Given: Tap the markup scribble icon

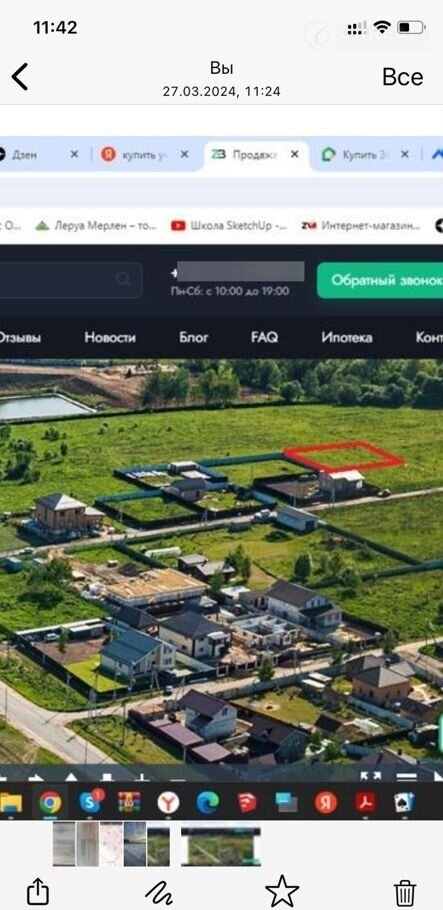Looking at the screenshot, I should pos(158,891).
